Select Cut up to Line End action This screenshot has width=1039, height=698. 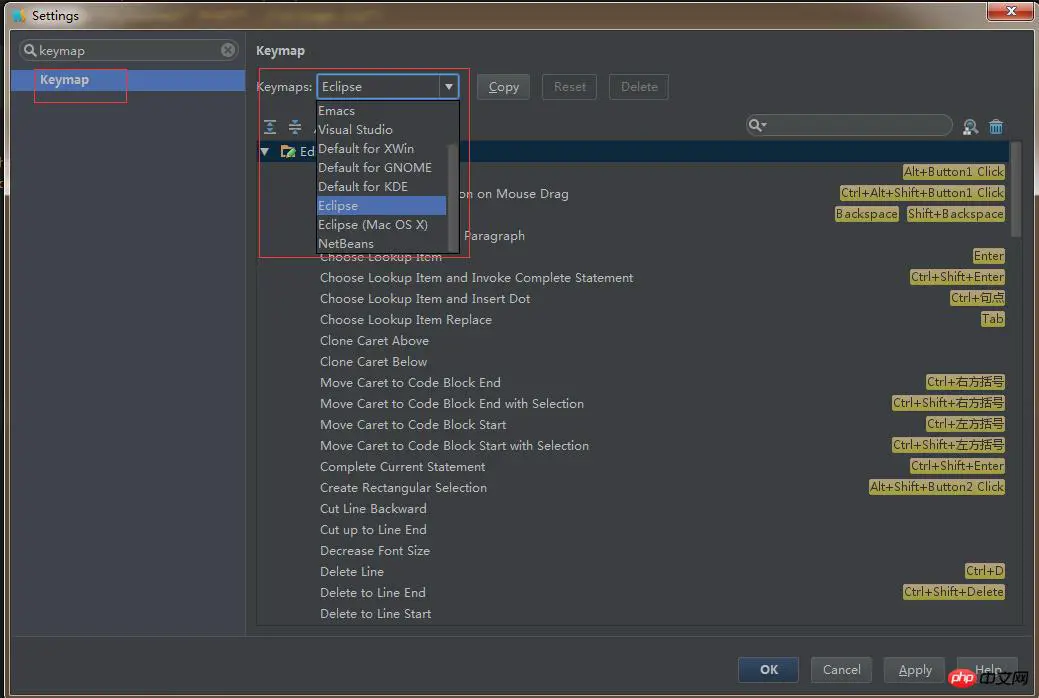[x=373, y=530]
